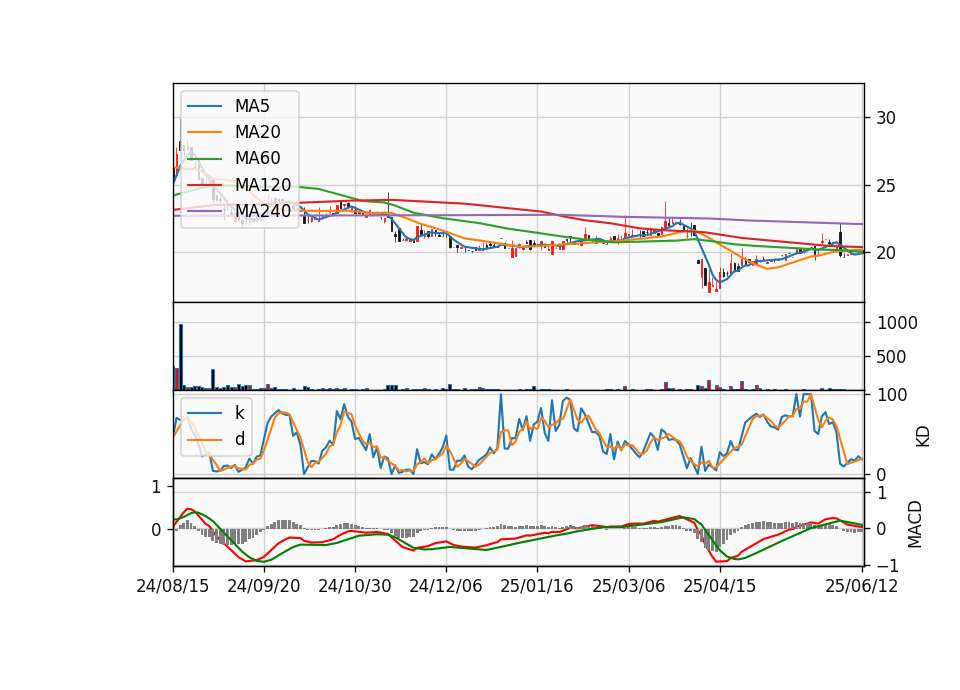Image resolution: width=960 pixels, height=690 pixels.
Task: Click the MA5 blue line legend sample
Action: [x=204, y=106]
